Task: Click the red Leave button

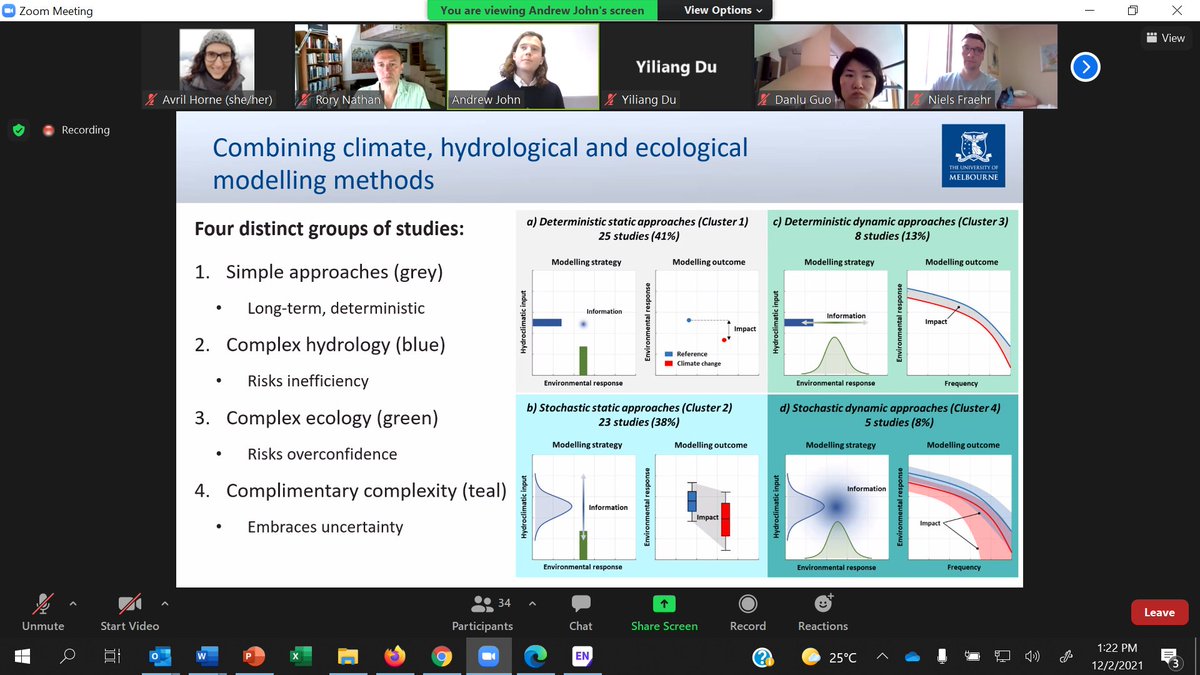Action: coord(1159,612)
